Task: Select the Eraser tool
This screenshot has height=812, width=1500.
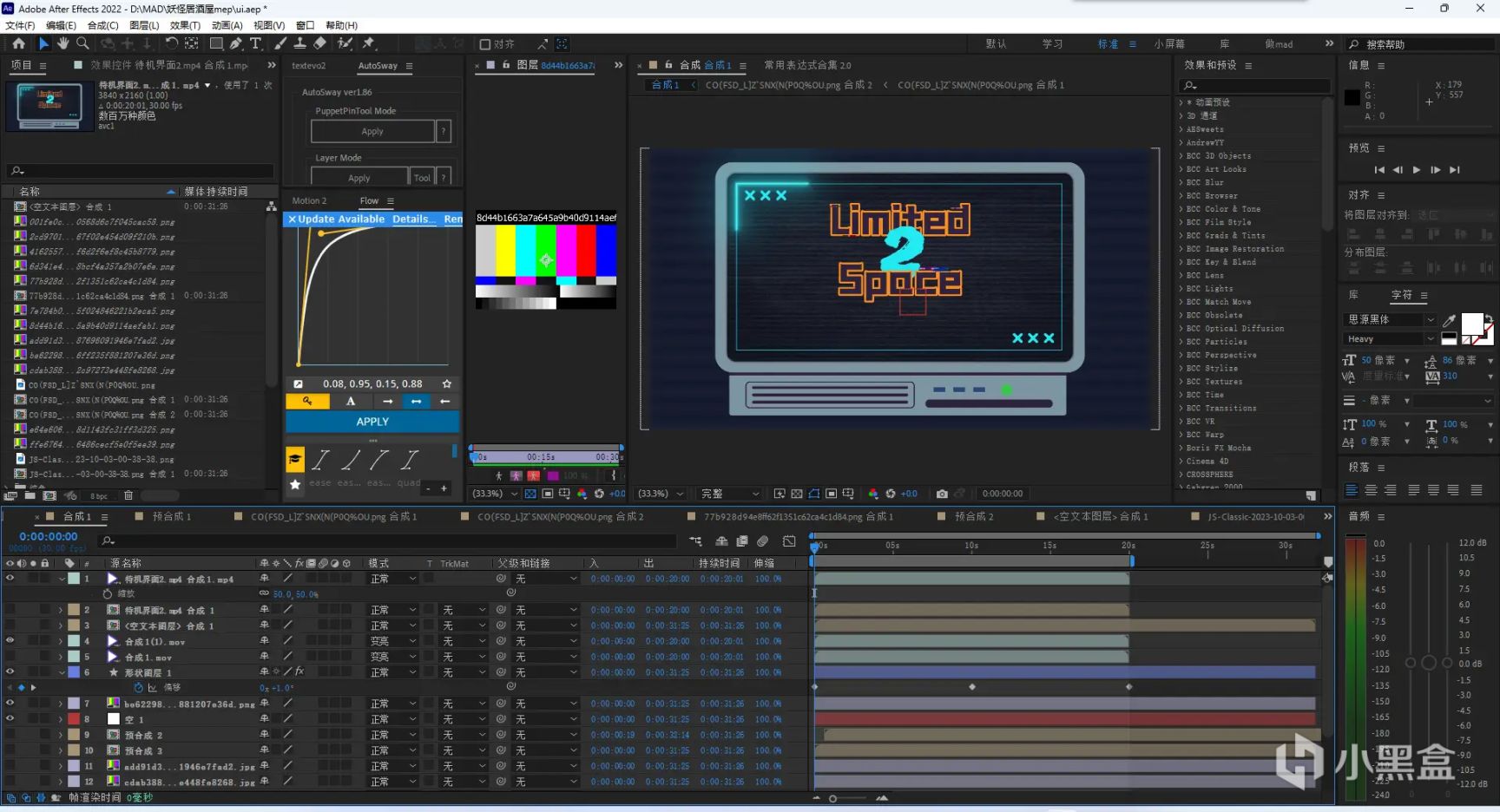Action: [319, 43]
